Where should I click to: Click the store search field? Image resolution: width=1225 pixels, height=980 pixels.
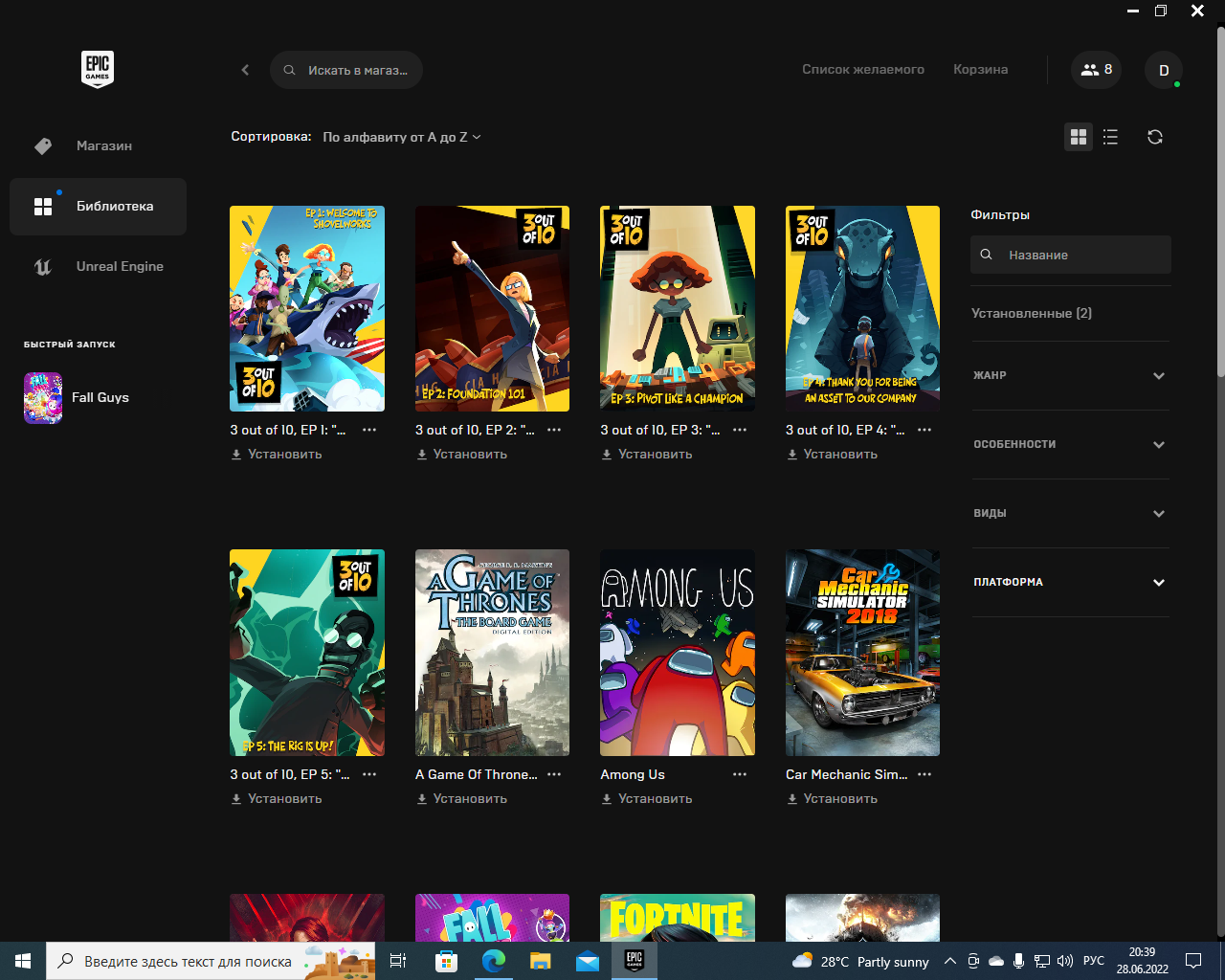point(346,70)
